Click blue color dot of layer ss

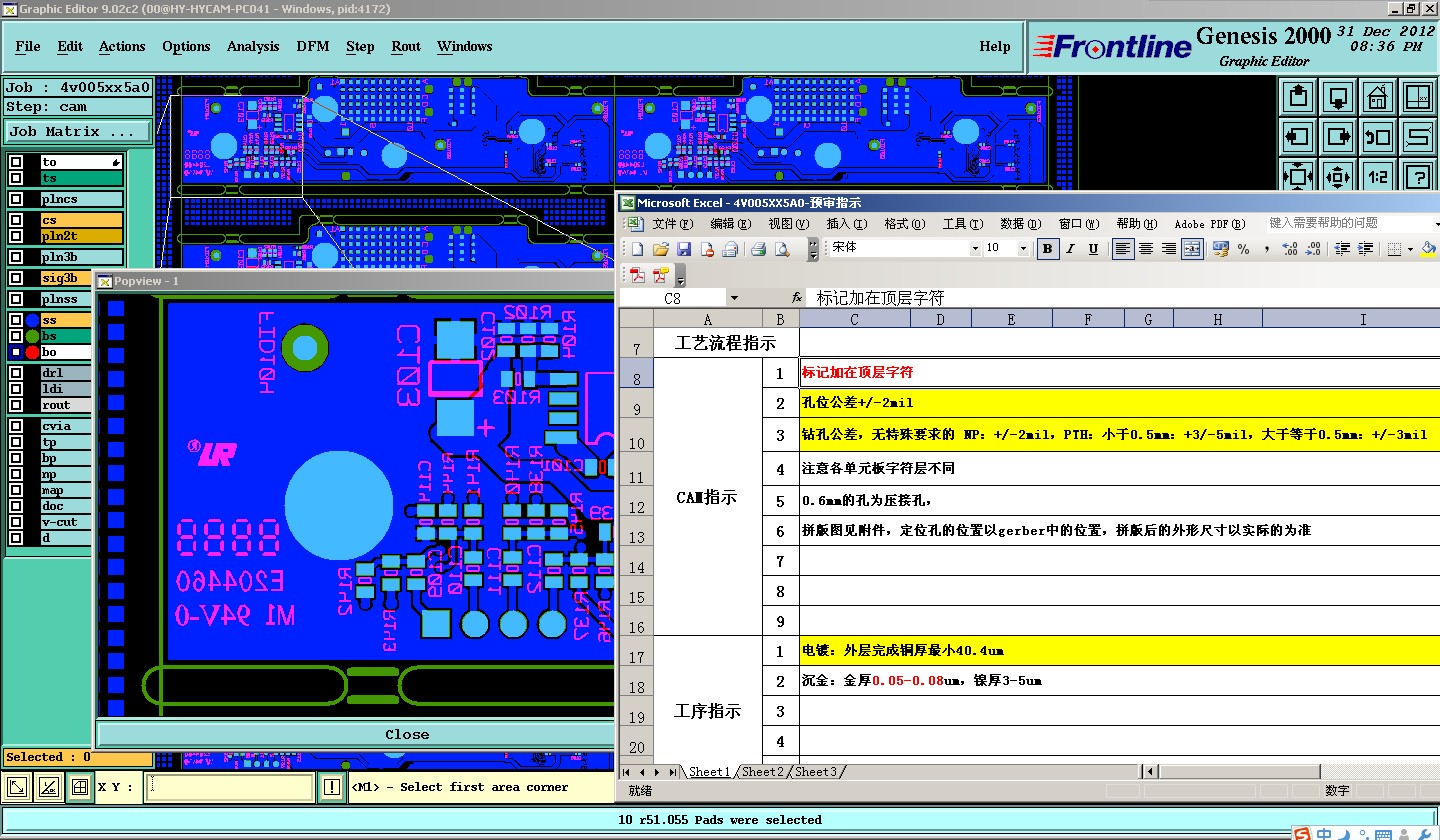[x=32, y=321]
